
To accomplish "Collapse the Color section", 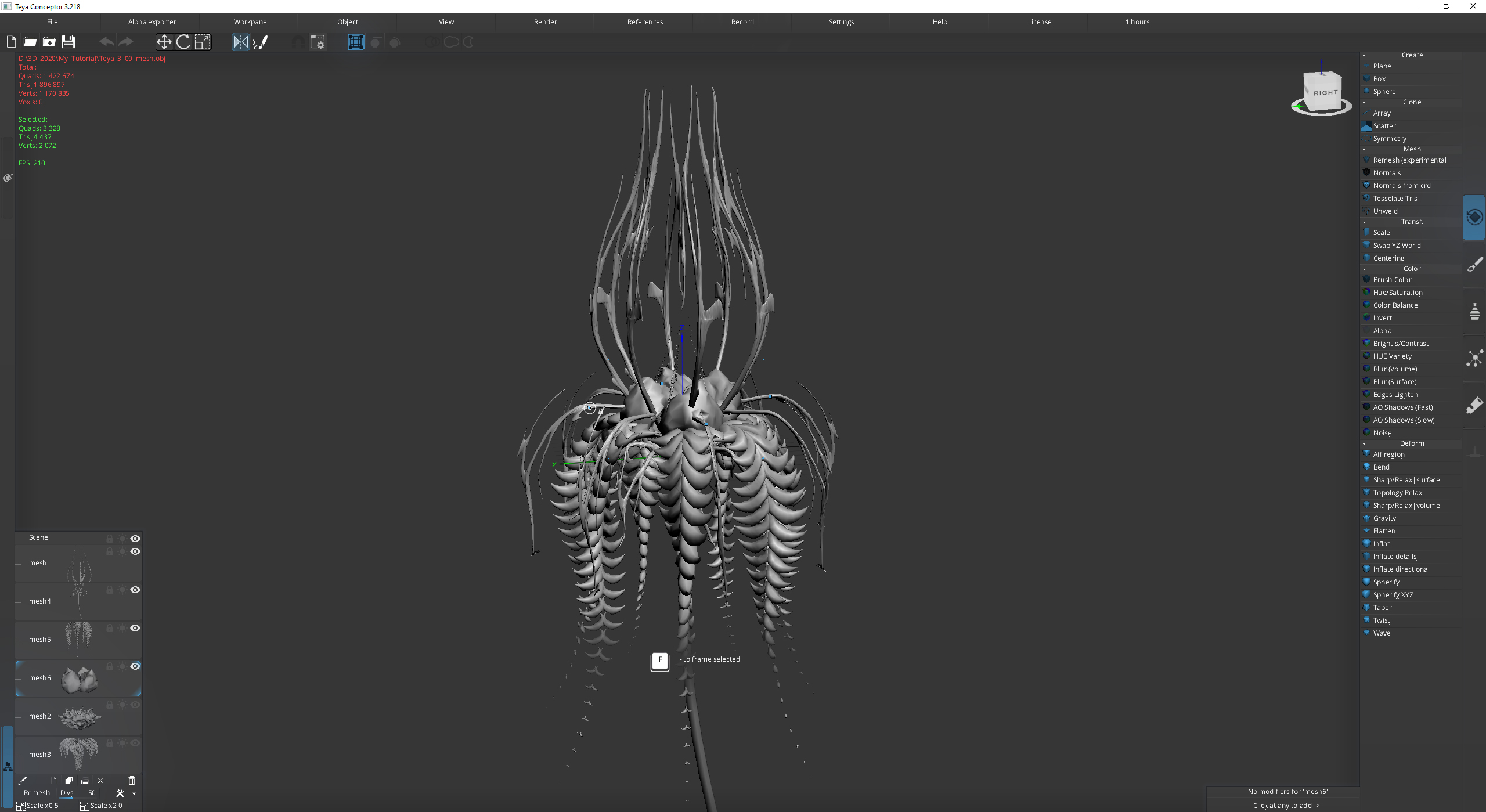I will 1364,269.
